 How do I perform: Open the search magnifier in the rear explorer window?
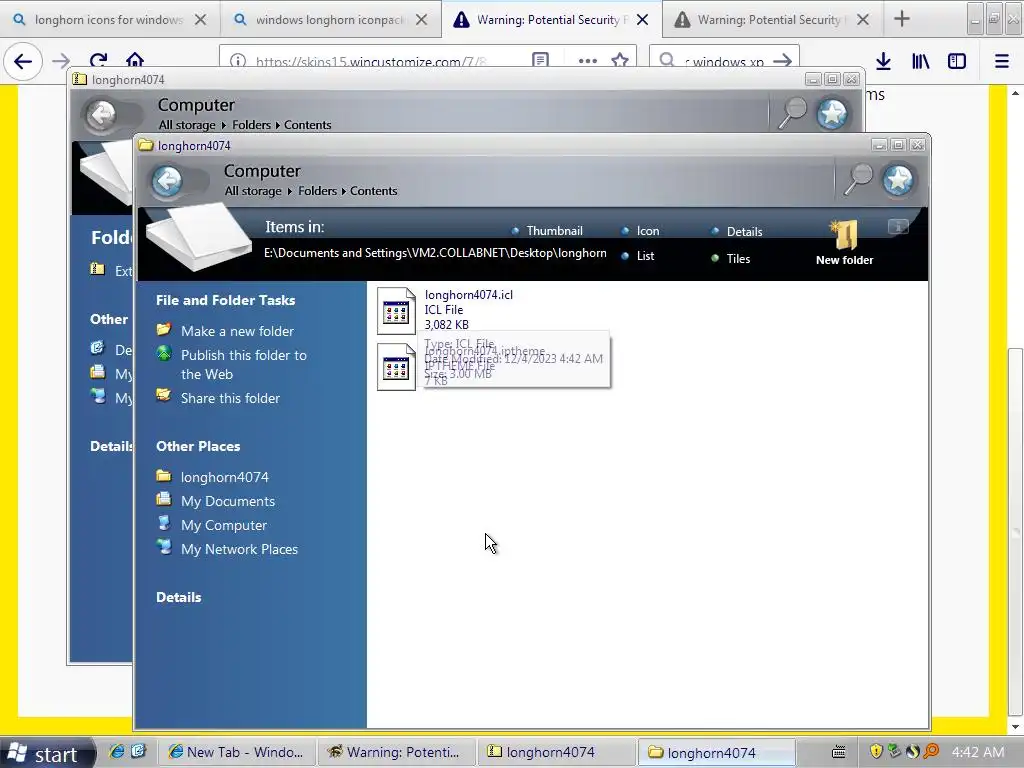click(x=792, y=113)
